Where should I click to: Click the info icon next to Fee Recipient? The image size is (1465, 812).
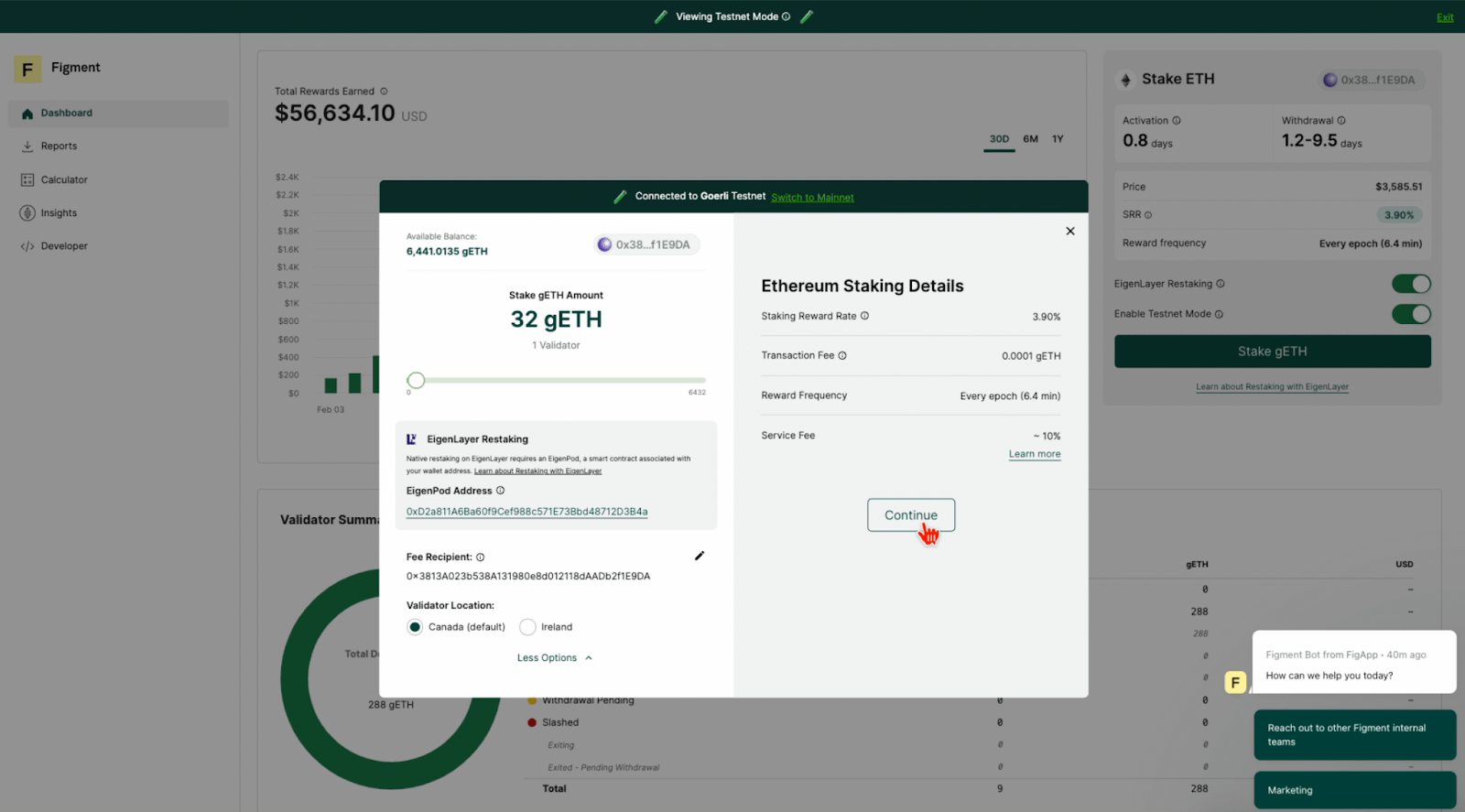pos(481,557)
